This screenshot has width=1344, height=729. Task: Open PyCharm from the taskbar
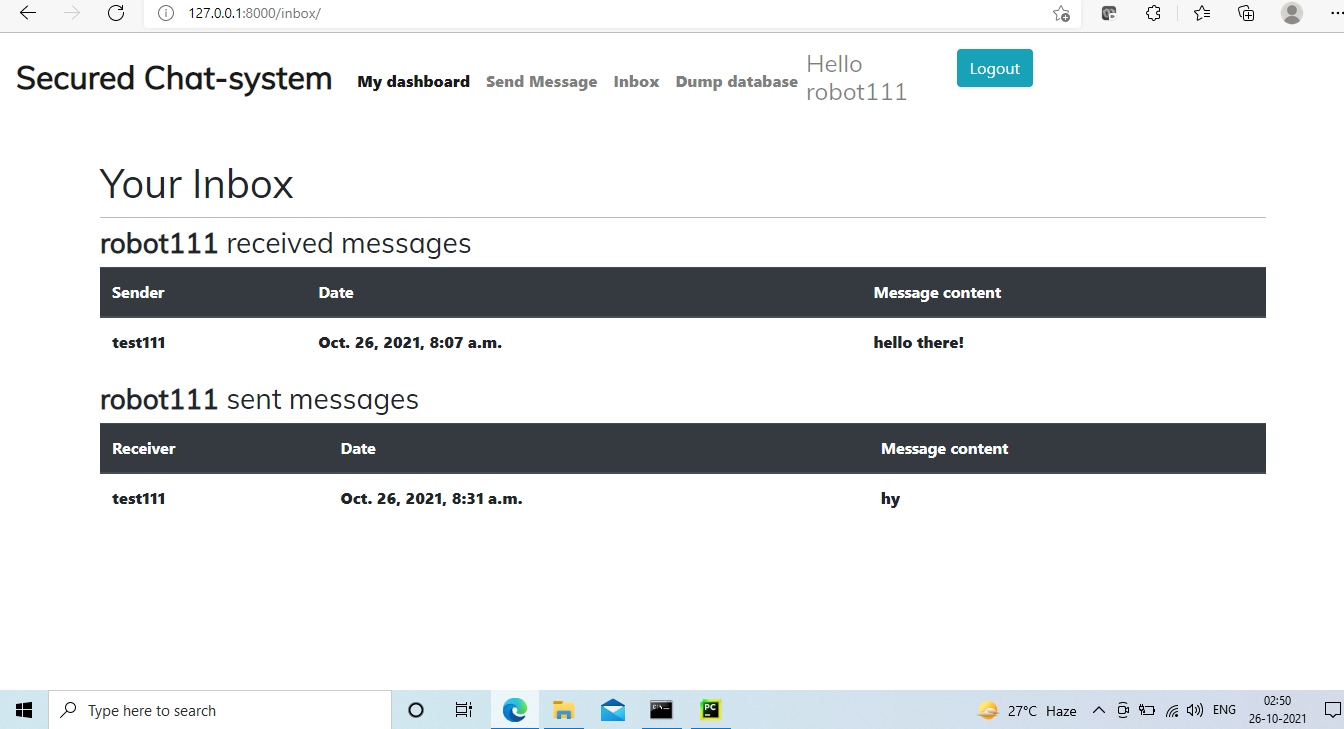[711, 710]
